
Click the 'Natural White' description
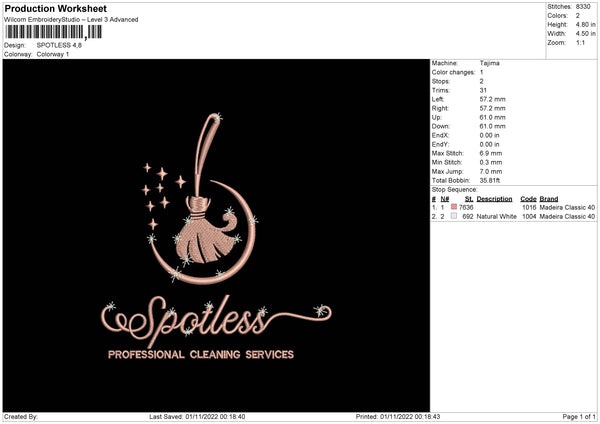[497, 217]
